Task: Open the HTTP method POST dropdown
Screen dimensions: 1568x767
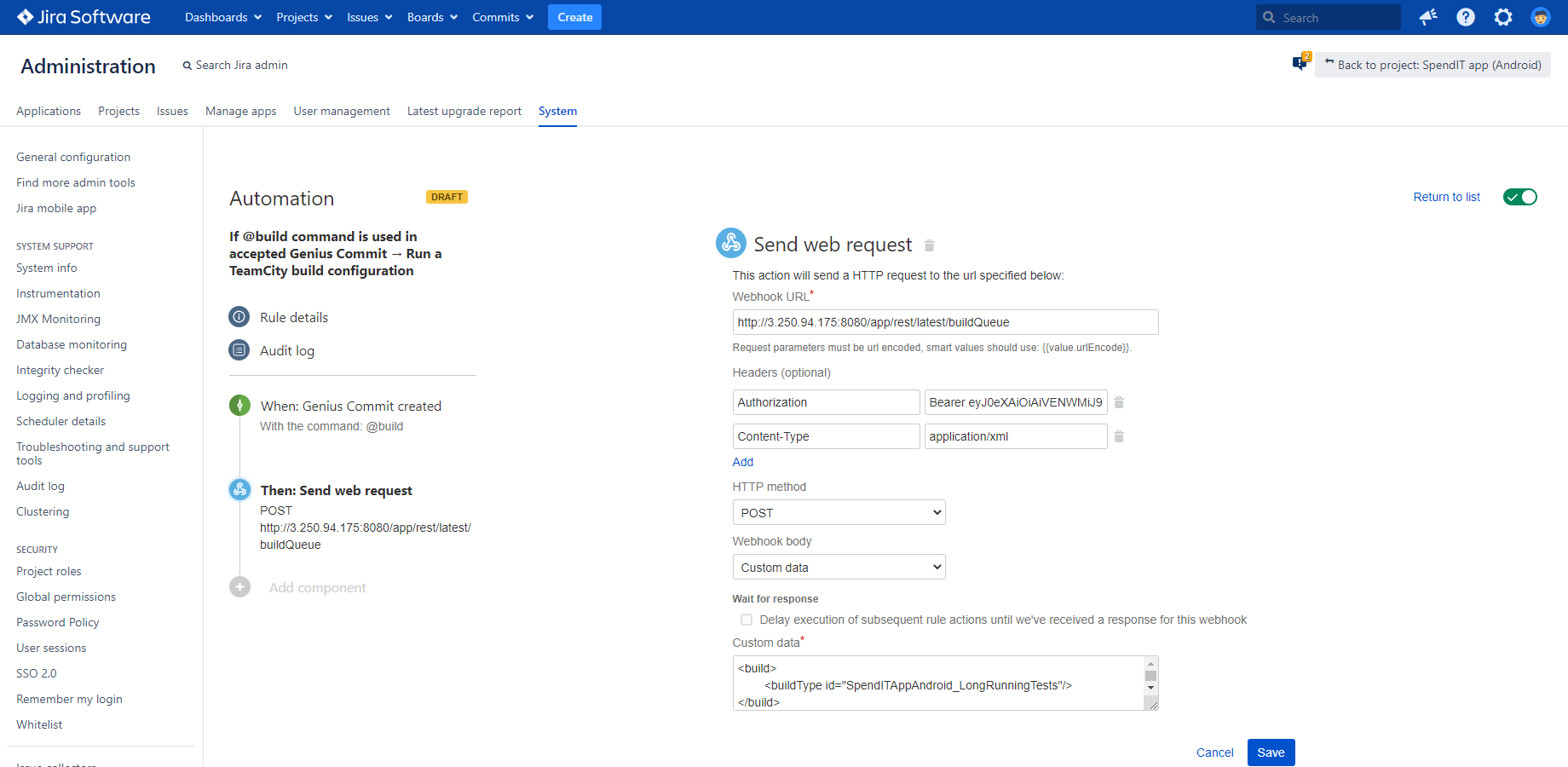Action: (x=839, y=512)
